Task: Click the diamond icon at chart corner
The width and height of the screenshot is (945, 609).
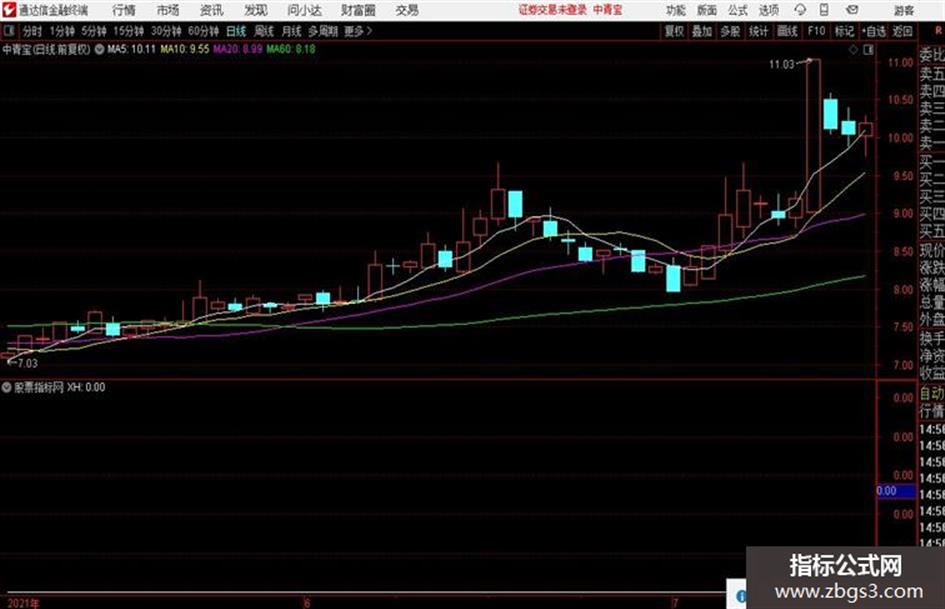Action: click(x=853, y=50)
